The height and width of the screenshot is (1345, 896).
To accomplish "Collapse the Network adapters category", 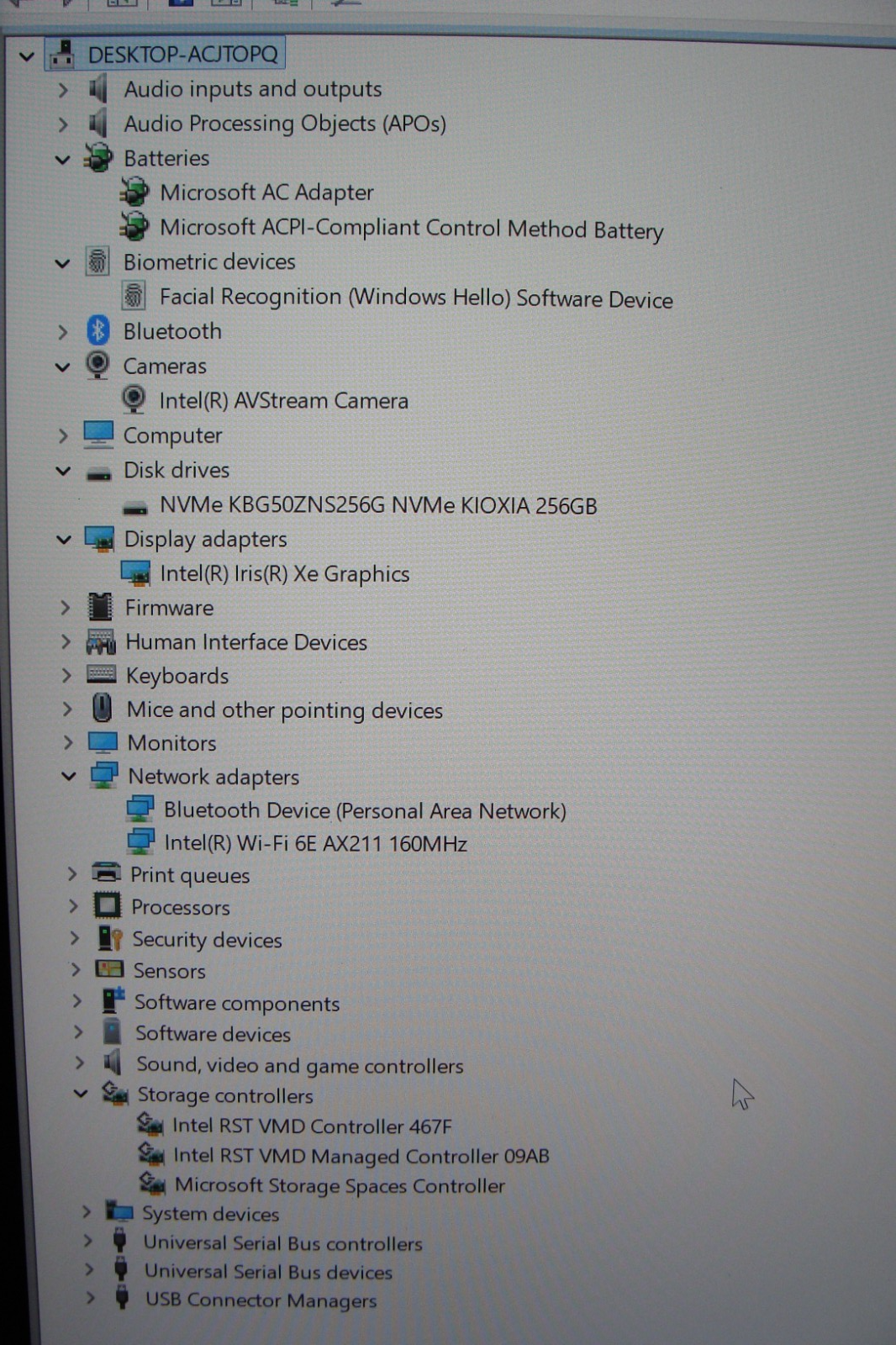I will click(x=69, y=776).
